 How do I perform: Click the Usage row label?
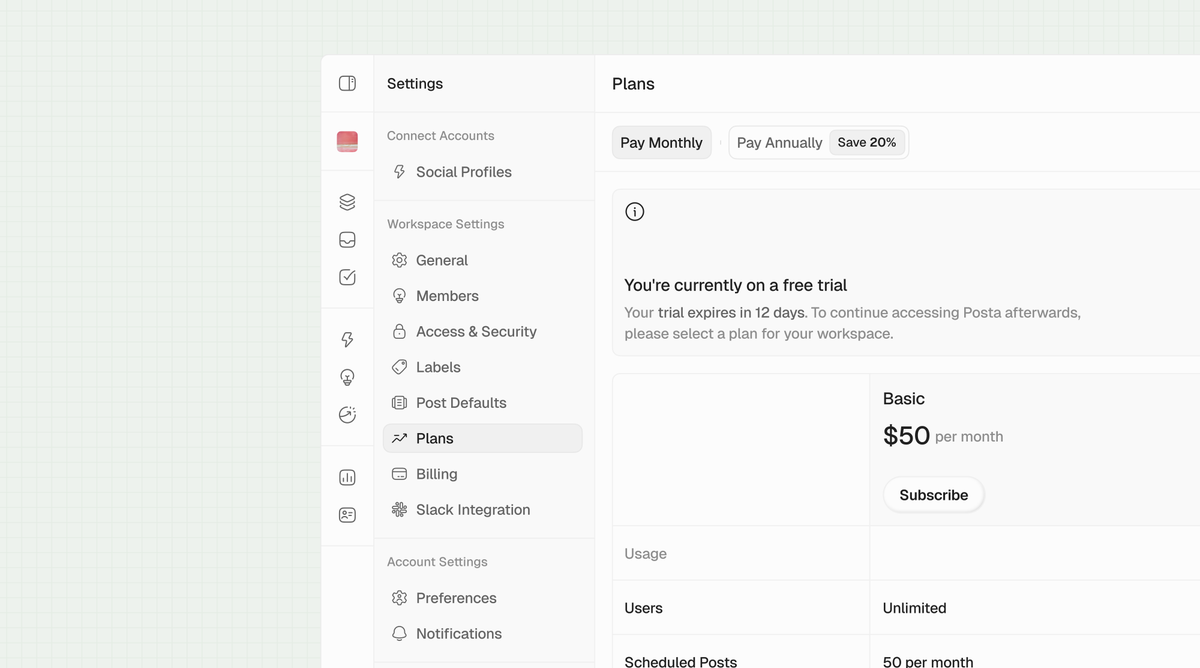pos(646,554)
